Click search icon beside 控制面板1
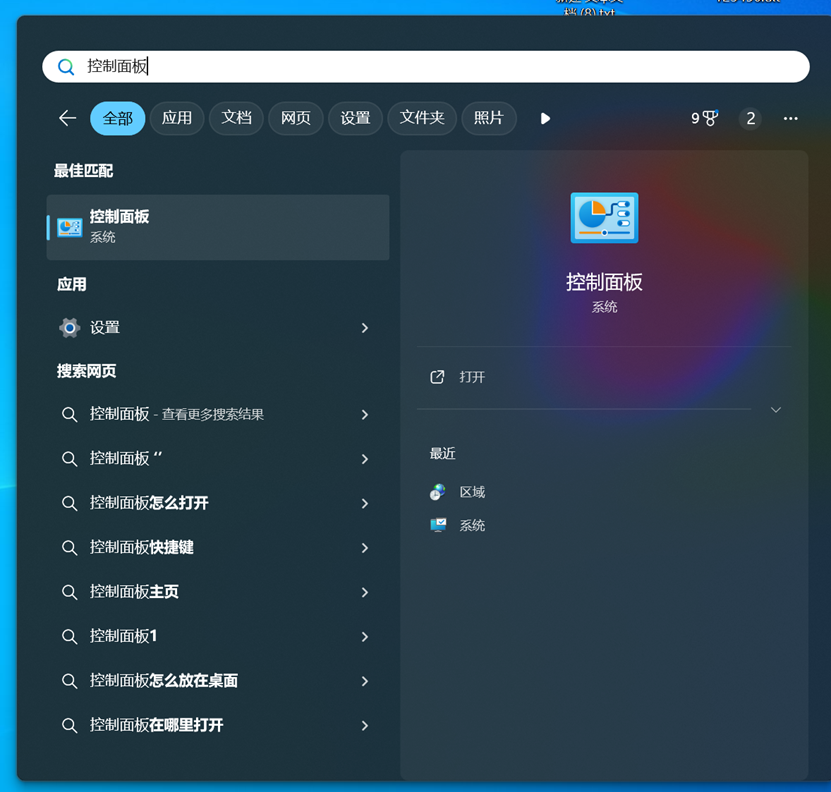This screenshot has width=831, height=792. point(69,636)
